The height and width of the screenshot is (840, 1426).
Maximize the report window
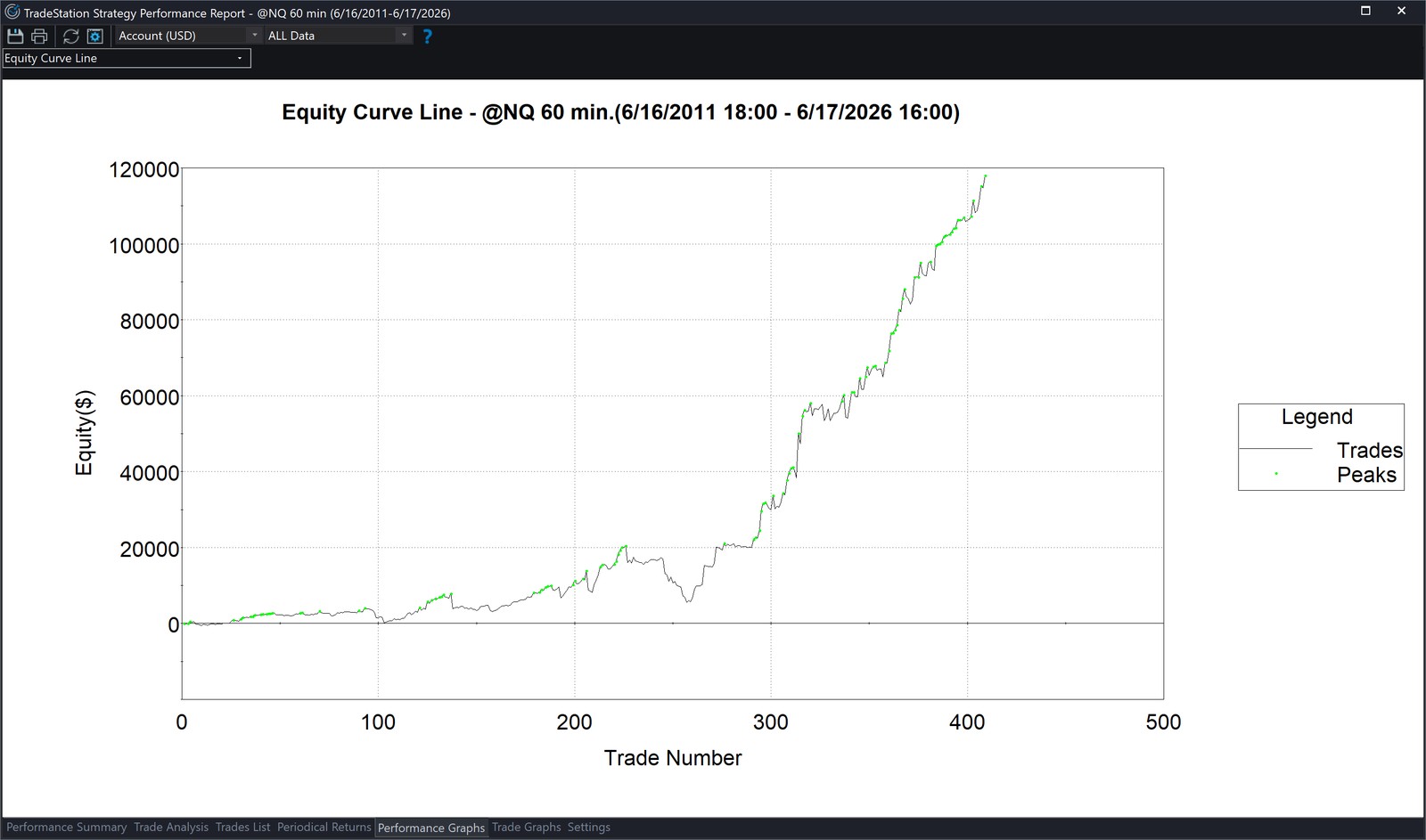tap(1365, 12)
